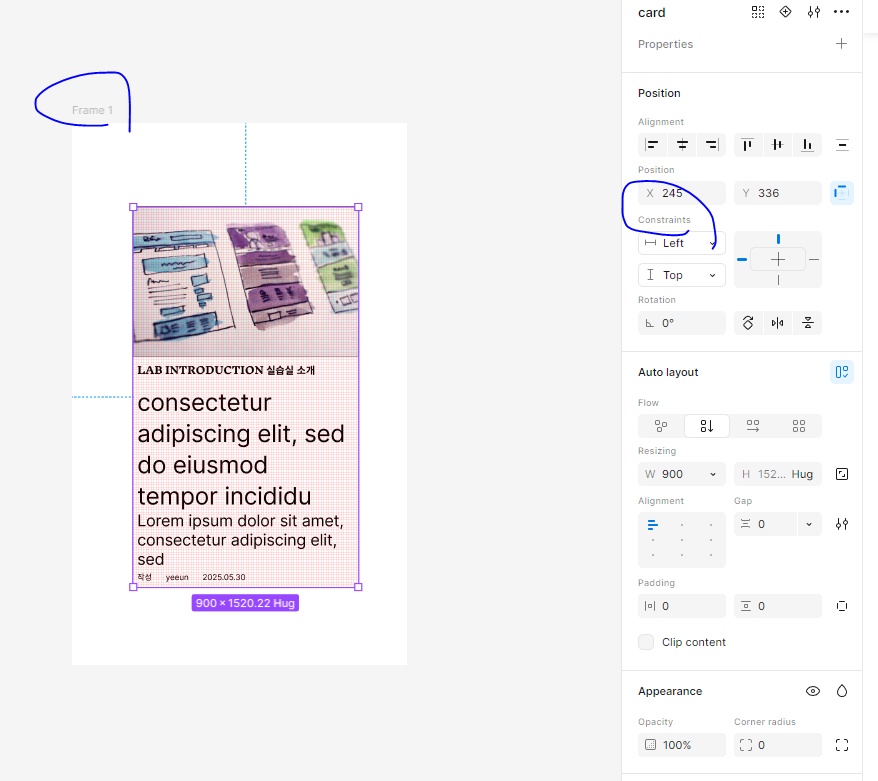
Task: Select the date text 2025.05.30
Action: click(224, 577)
